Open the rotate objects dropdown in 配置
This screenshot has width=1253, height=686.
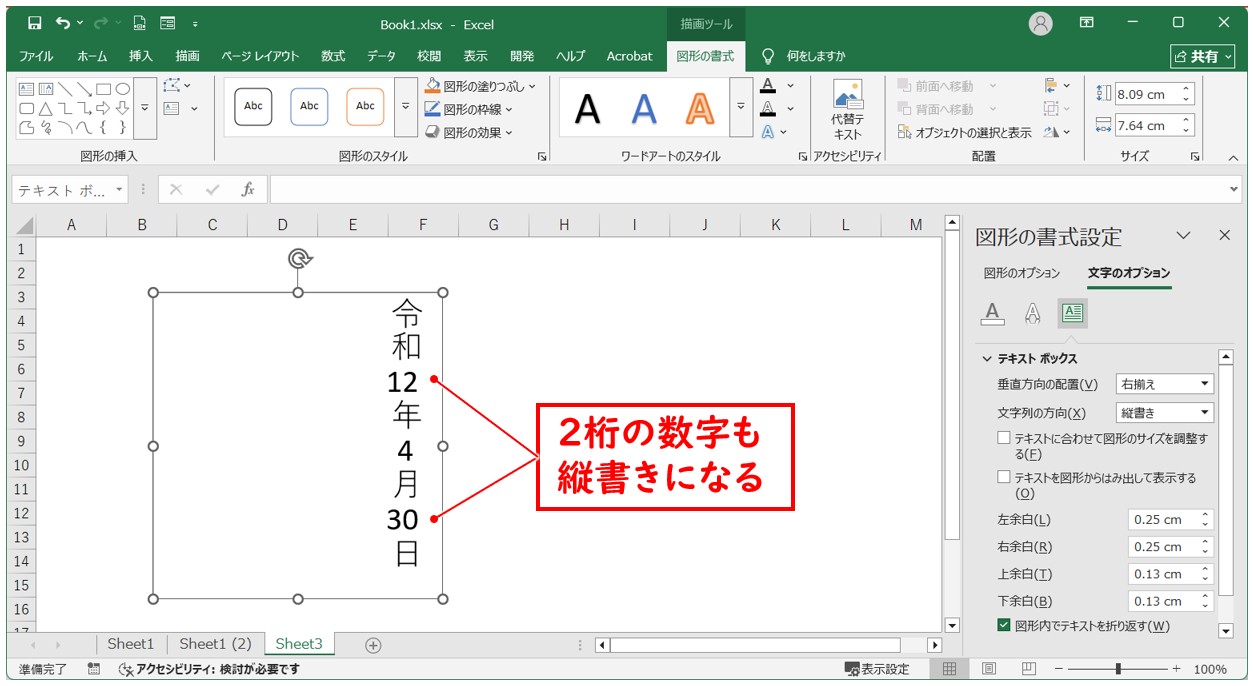pyautogui.click(x=1058, y=132)
